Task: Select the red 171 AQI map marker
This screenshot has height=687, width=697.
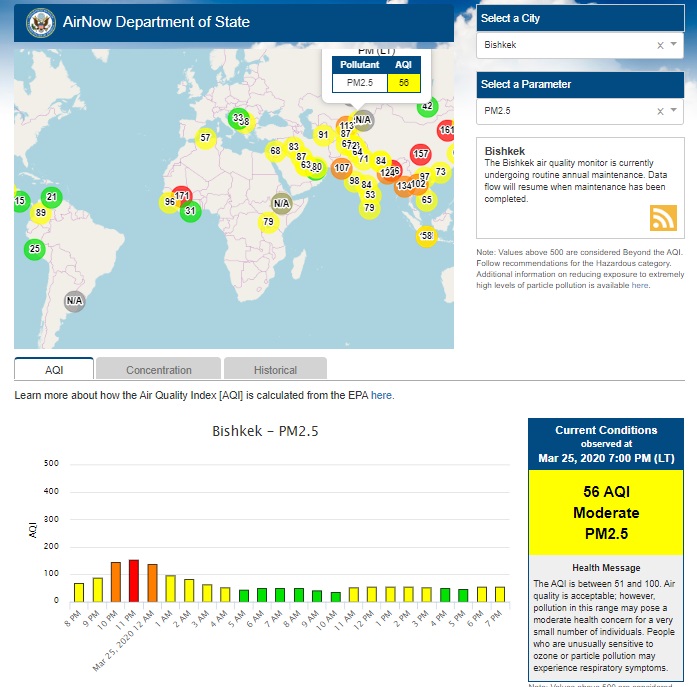Action: pyautogui.click(x=182, y=196)
